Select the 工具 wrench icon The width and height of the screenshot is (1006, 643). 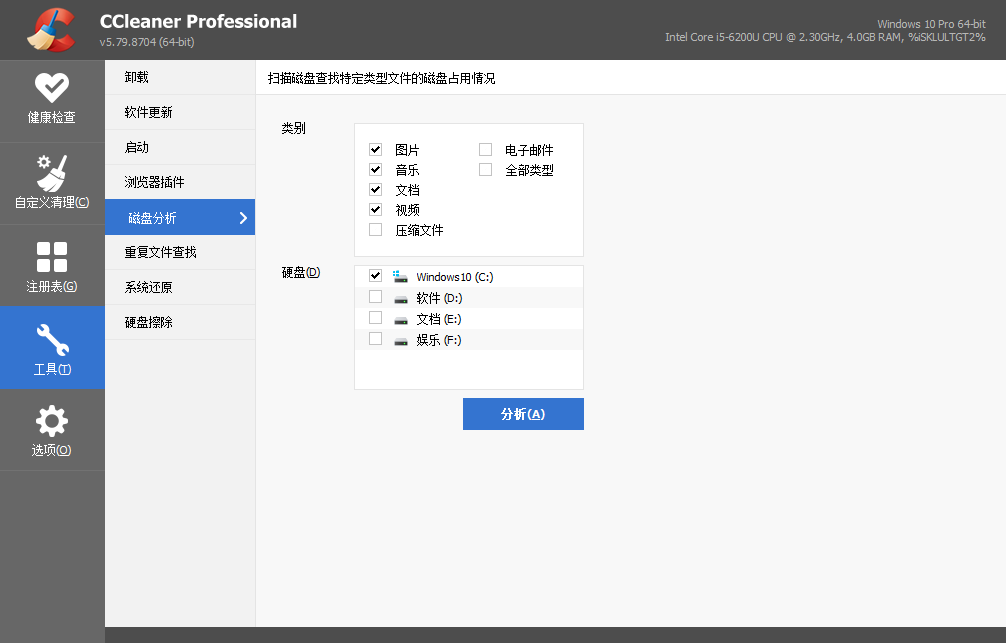[x=52, y=339]
